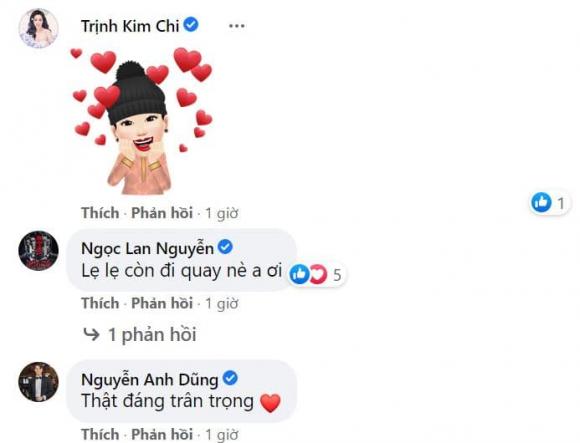Open Ngọc Lan Nguyễn's profile name link
Viewport: 580px width, 443px height.
pos(147,248)
